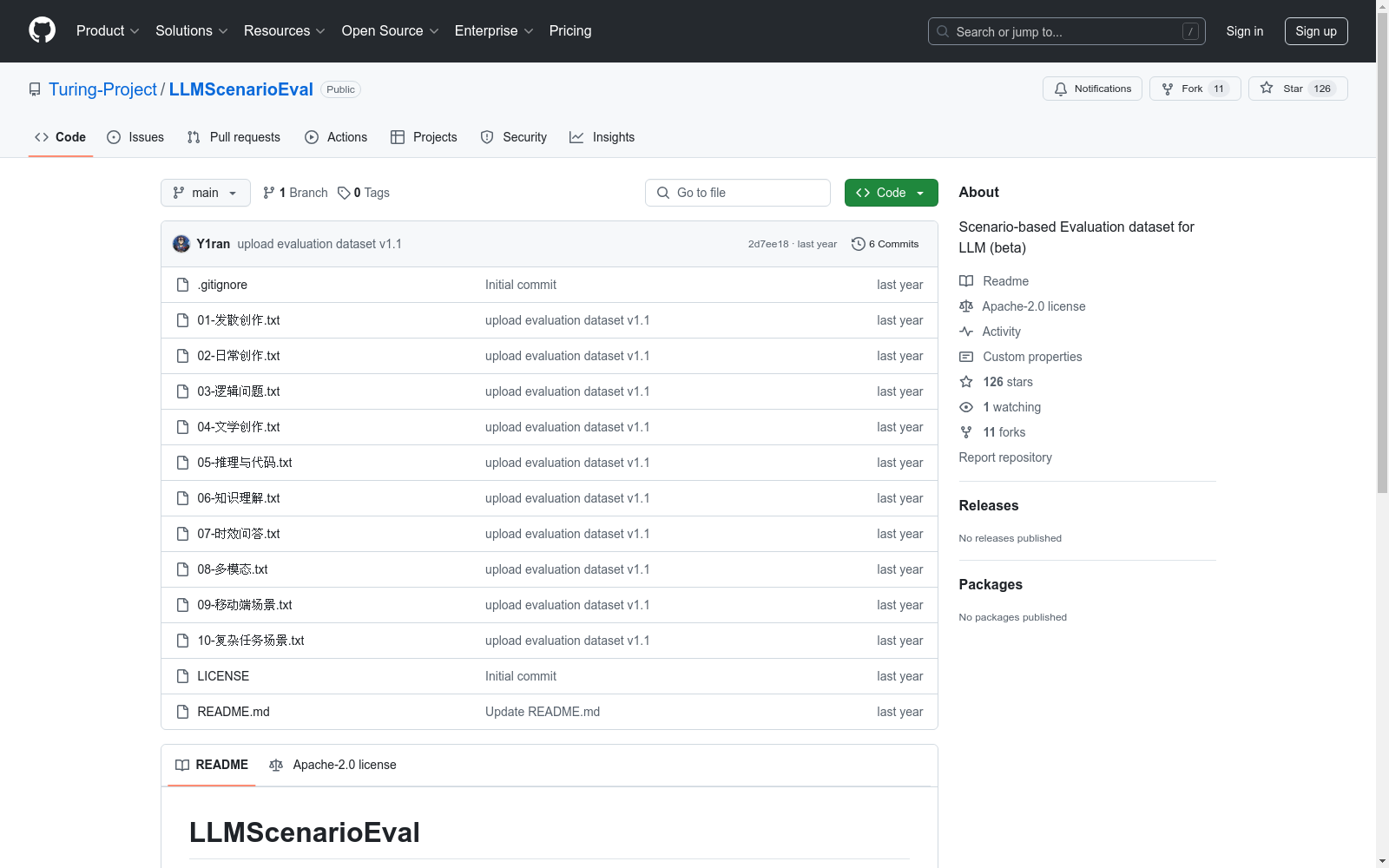Select the README tab
The width and height of the screenshot is (1389, 868).
[x=212, y=765]
